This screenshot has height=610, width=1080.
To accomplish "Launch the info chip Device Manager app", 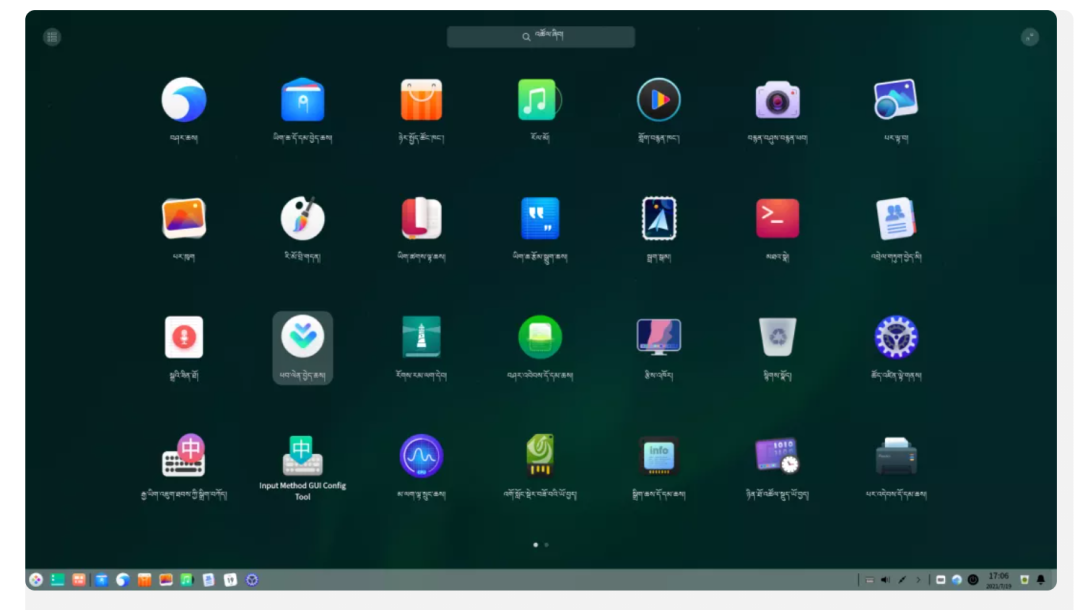I will [658, 456].
